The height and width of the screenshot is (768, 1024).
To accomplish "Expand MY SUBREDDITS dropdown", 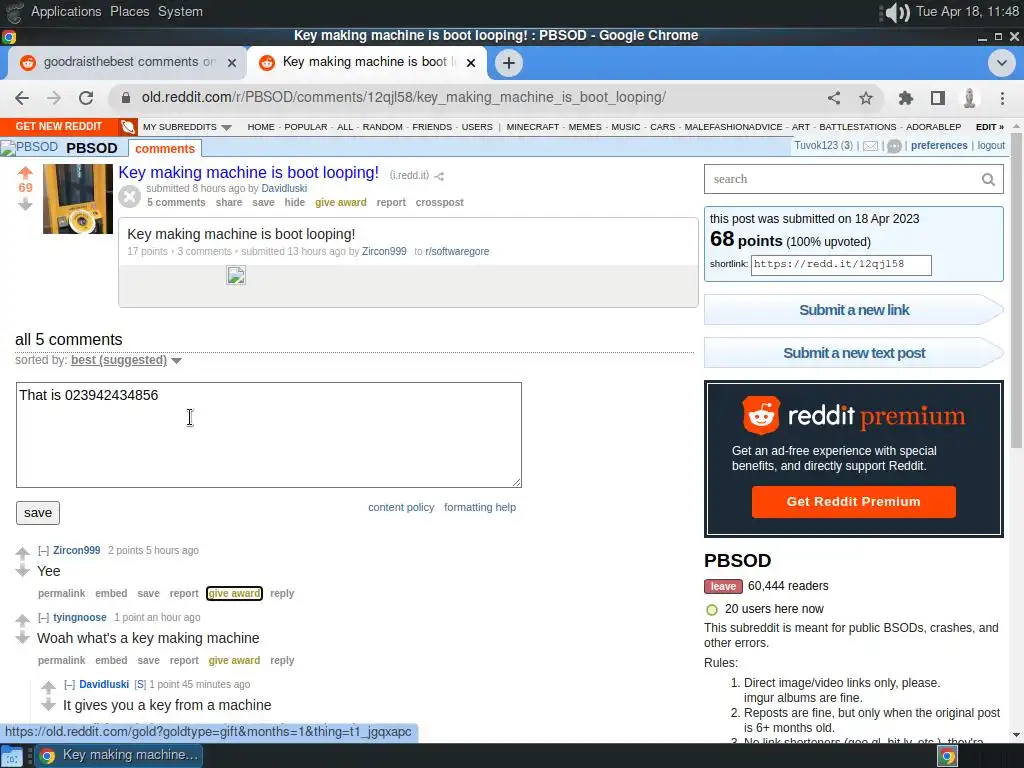I will [187, 127].
